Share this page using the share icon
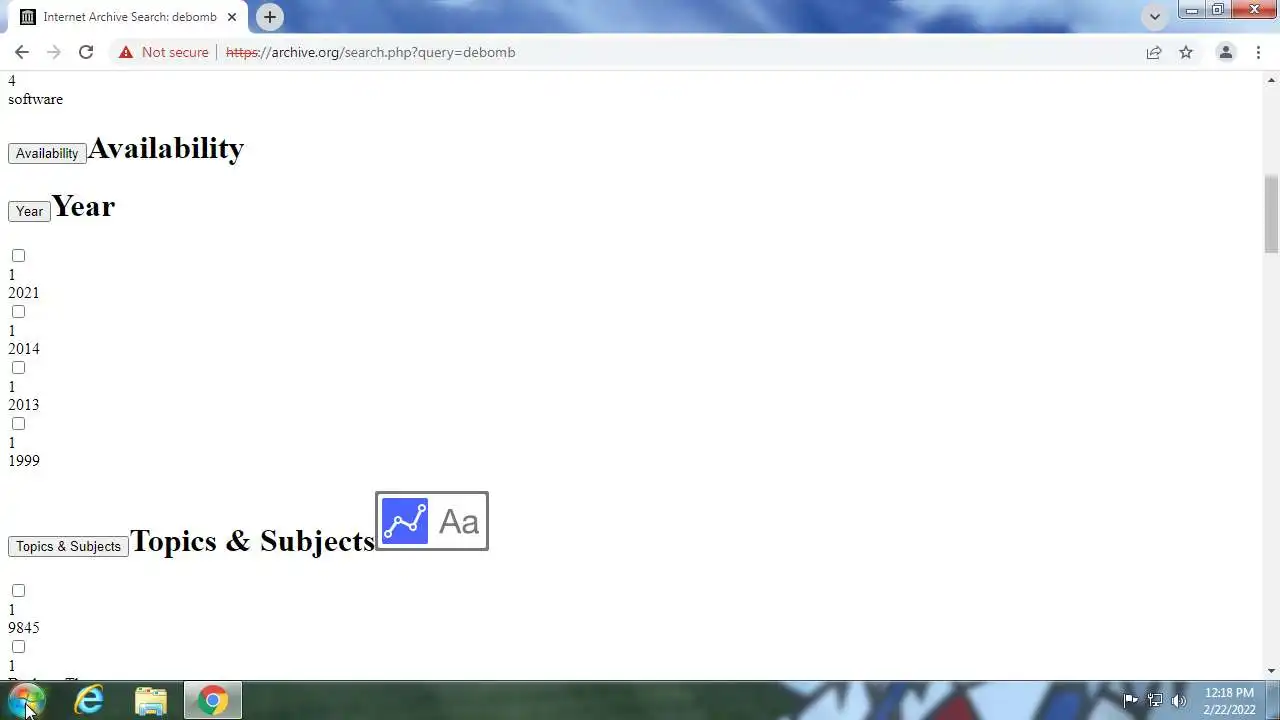This screenshot has height=720, width=1280. (1154, 52)
